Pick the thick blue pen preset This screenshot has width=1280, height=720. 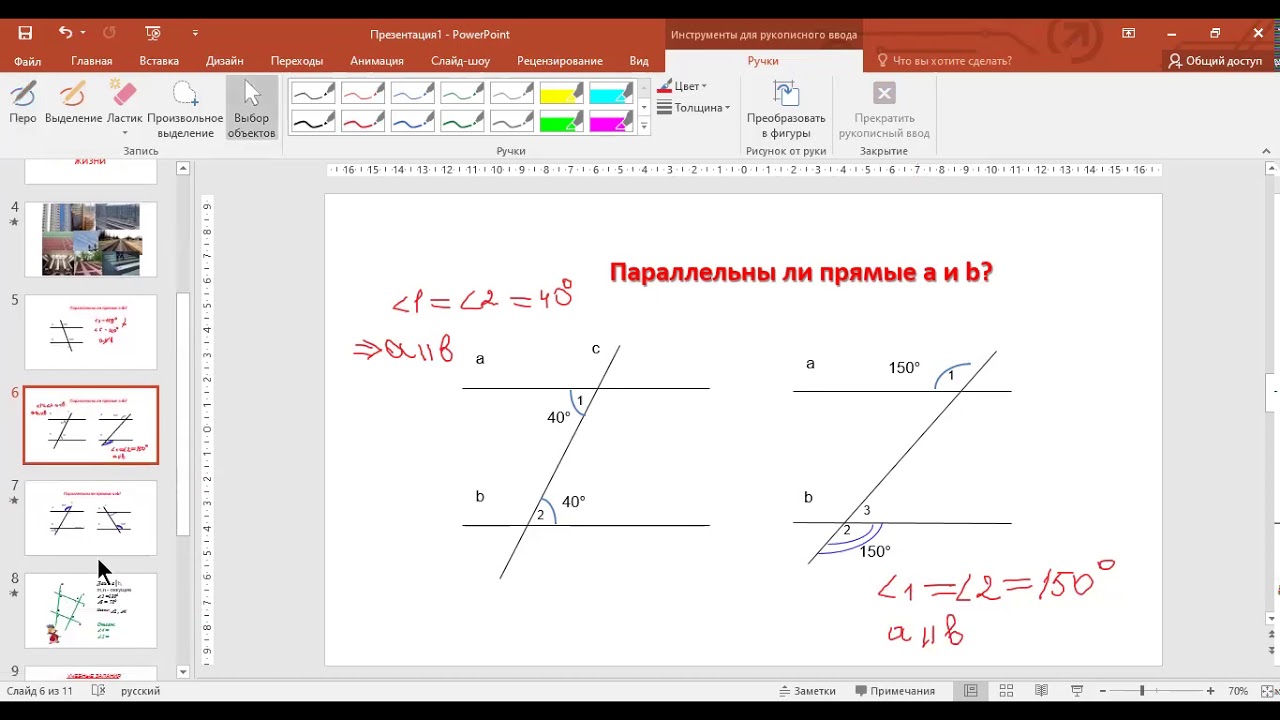pos(413,122)
